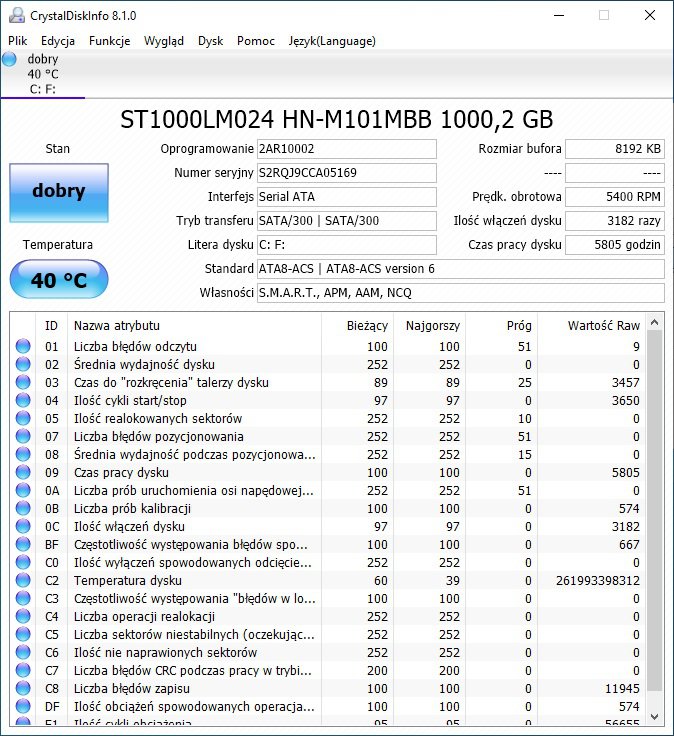Viewport: 674px width, 736px height.
Task: Open the Funkcje menu
Action: click(109, 41)
